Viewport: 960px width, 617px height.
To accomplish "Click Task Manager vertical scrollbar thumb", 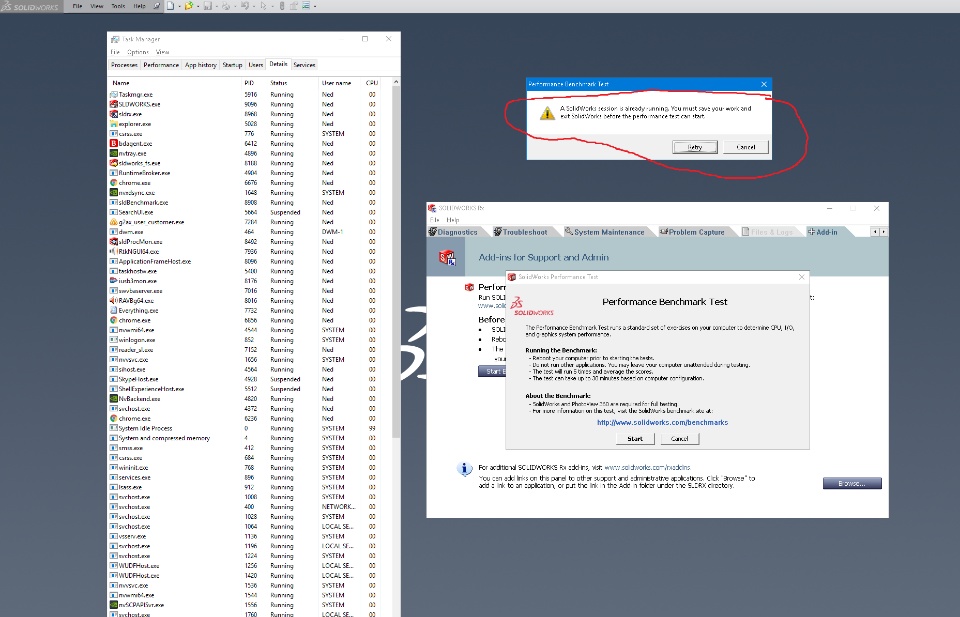I will (396, 262).
